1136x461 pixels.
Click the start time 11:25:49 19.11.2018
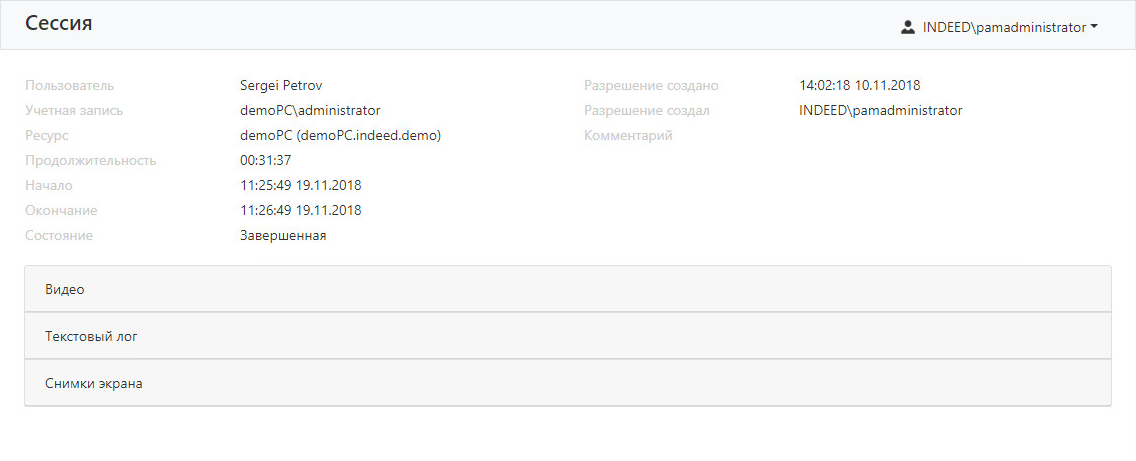(300, 185)
